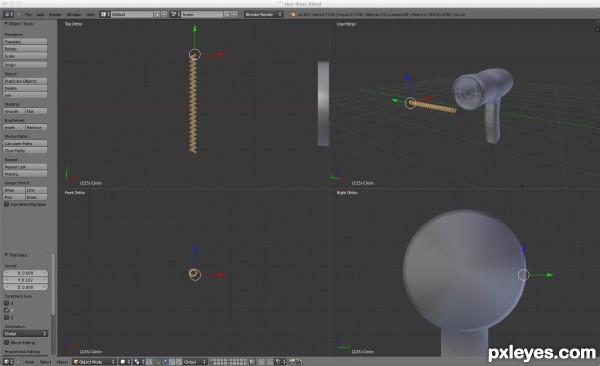600x366 pixels.
Task: Open the snap element selector
Action: coord(279,361)
